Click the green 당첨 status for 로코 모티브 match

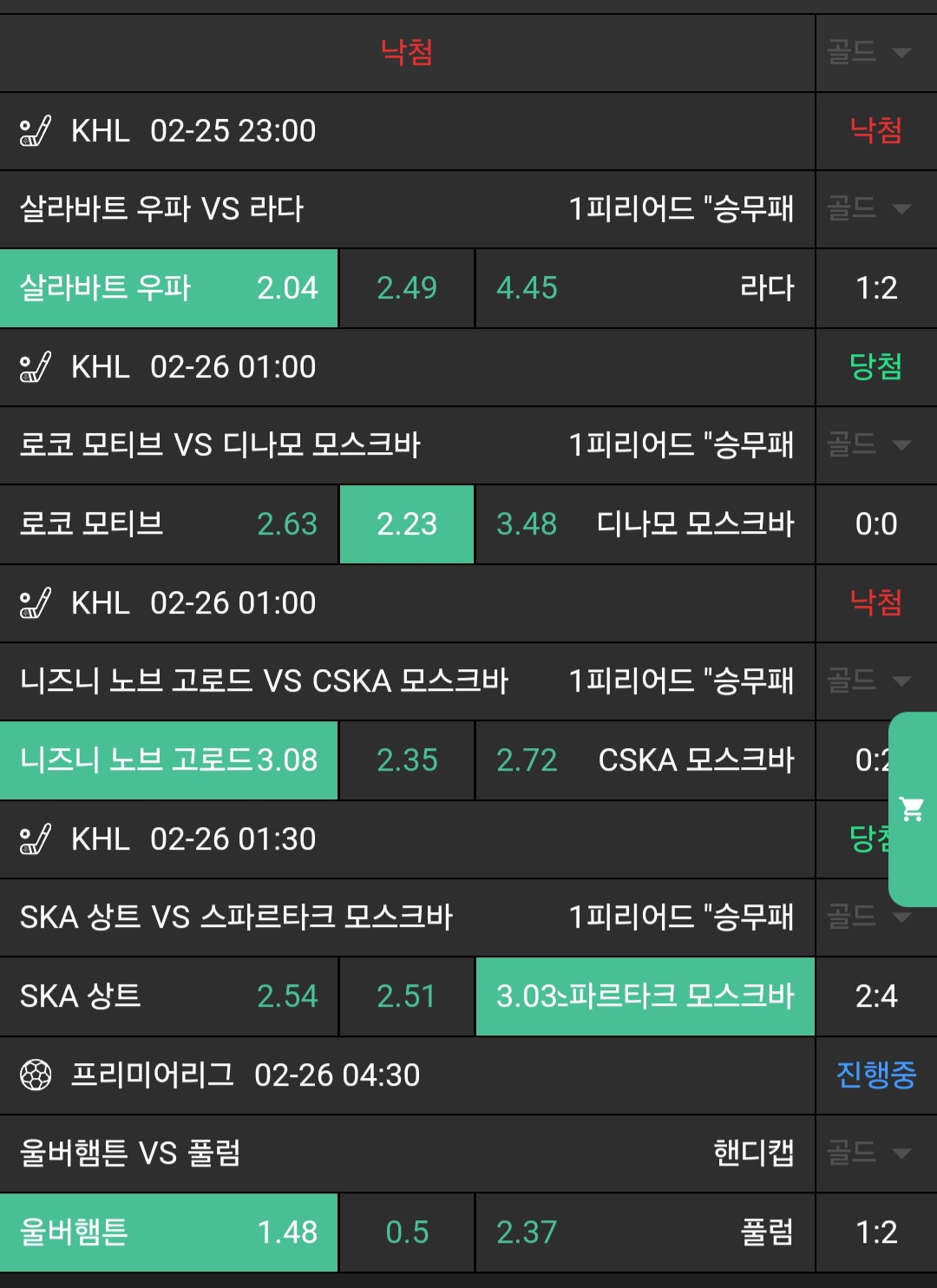pos(875,367)
